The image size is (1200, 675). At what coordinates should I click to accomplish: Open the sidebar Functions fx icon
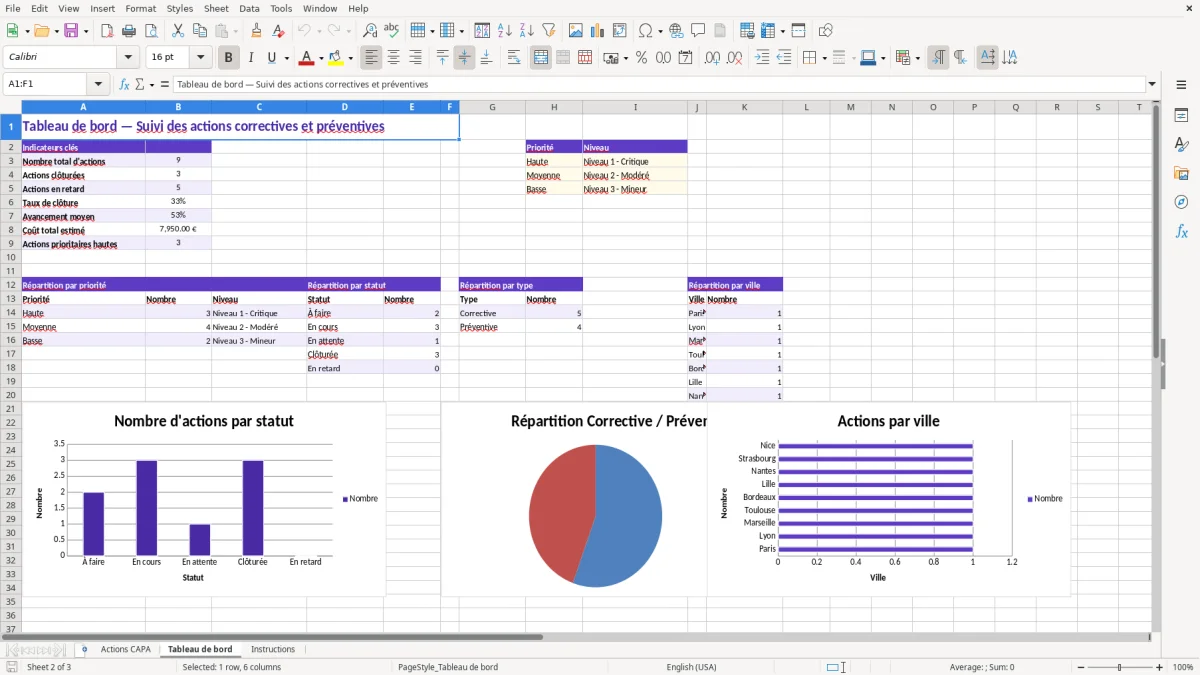(1181, 231)
